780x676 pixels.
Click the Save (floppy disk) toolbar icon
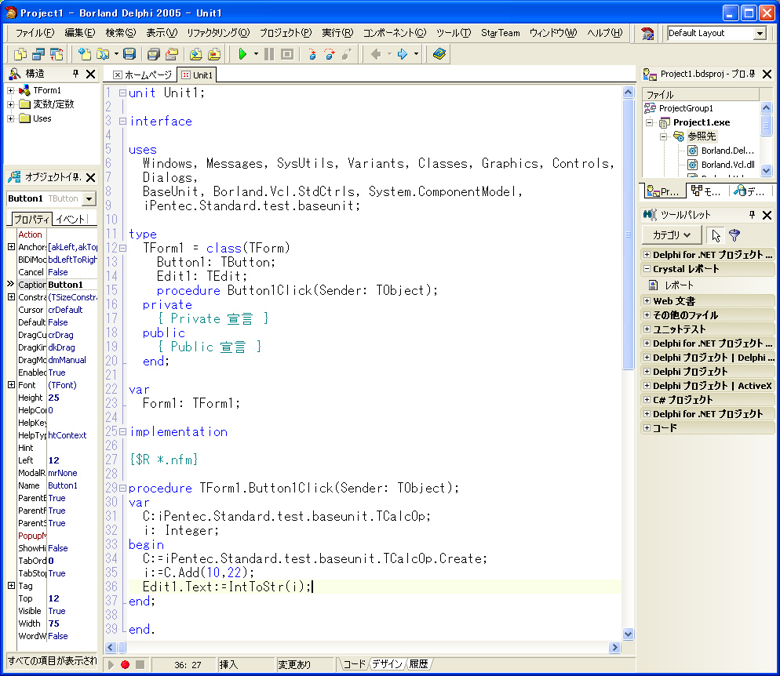(x=130, y=54)
